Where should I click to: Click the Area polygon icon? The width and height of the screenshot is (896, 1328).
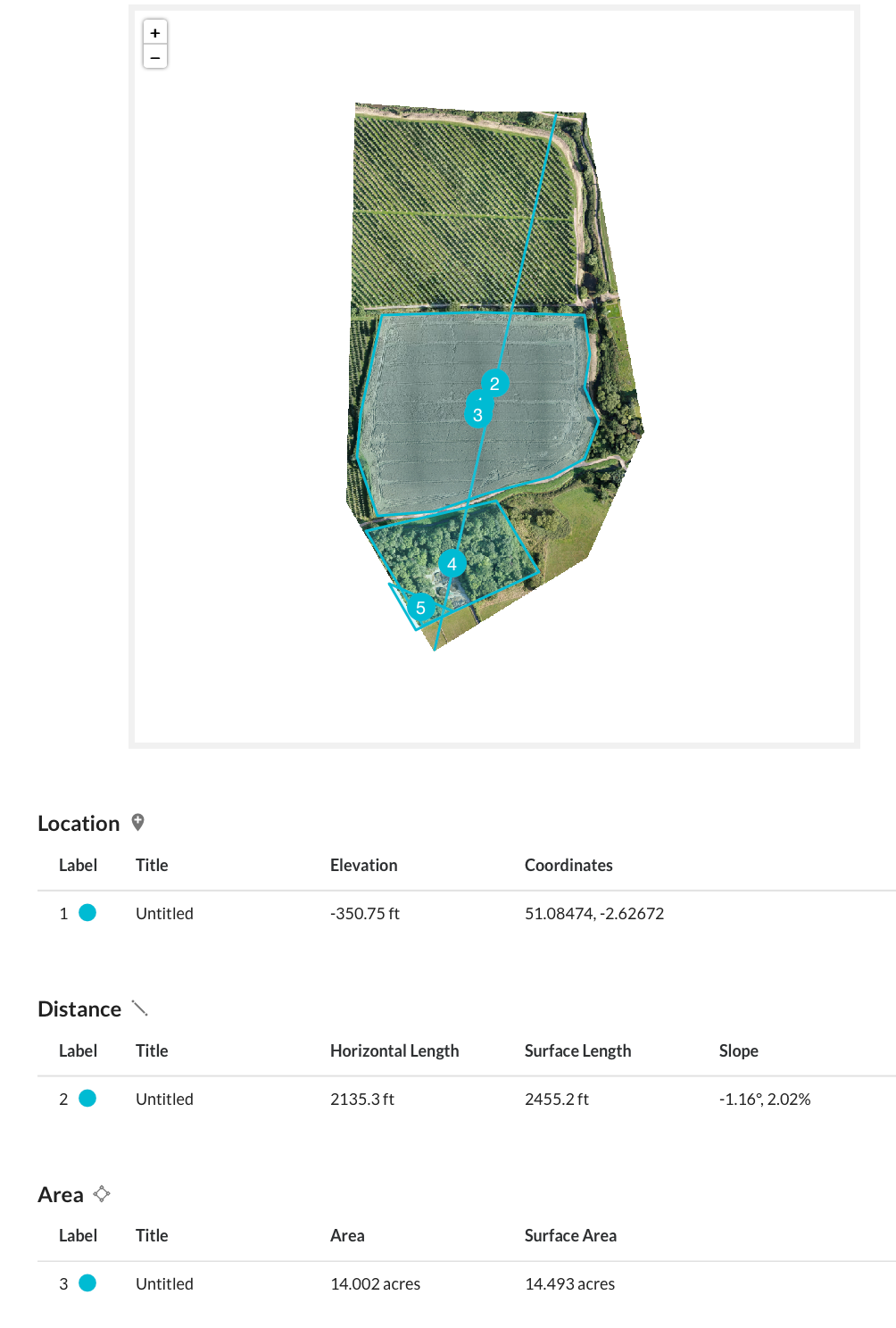pos(102,1194)
